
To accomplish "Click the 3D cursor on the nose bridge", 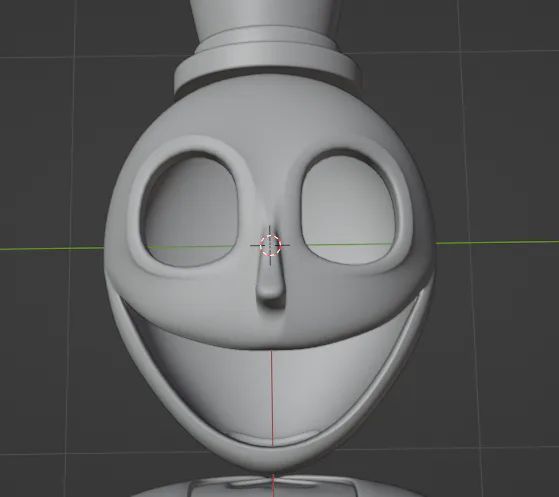I will tap(270, 245).
